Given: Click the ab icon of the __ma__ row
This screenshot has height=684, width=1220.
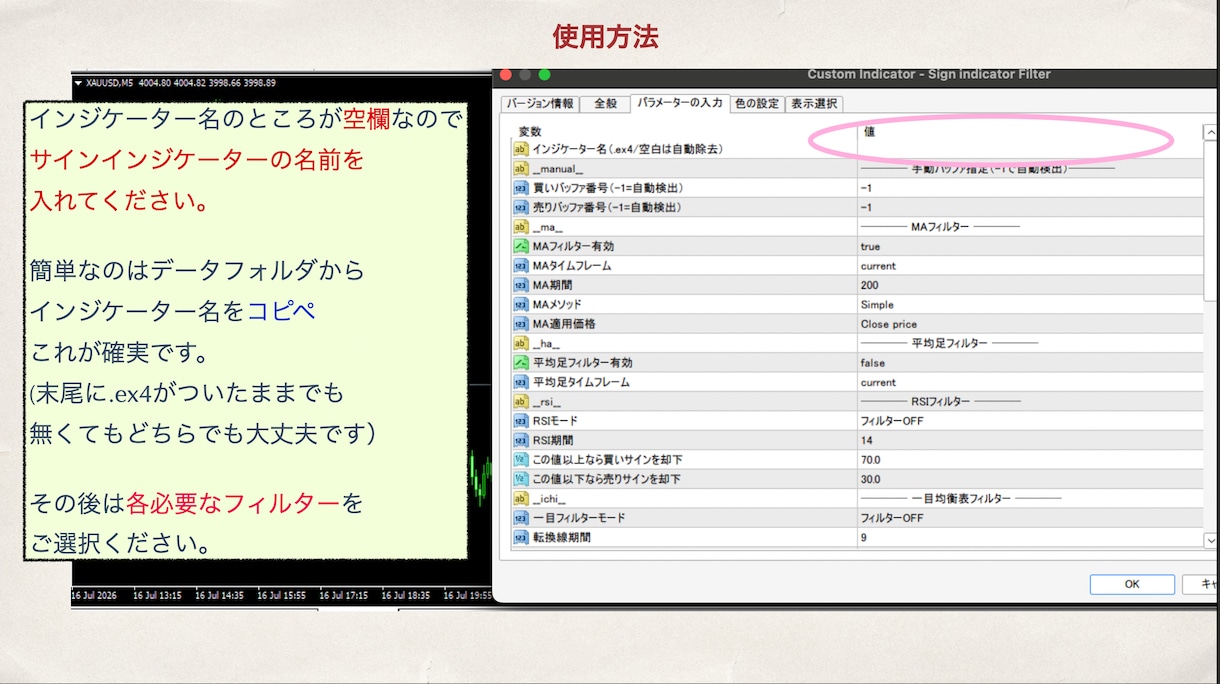Looking at the screenshot, I should (520, 227).
